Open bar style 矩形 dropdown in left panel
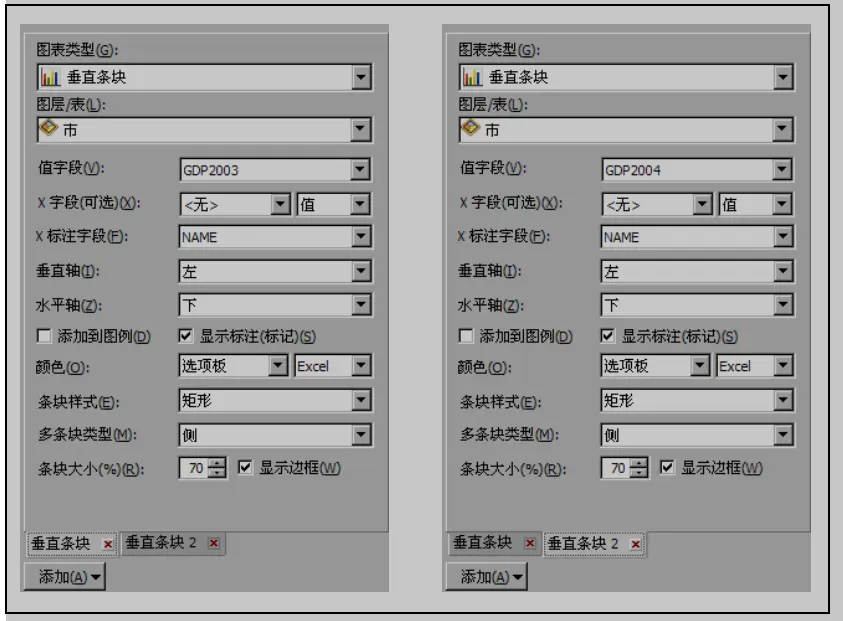 click(x=361, y=400)
